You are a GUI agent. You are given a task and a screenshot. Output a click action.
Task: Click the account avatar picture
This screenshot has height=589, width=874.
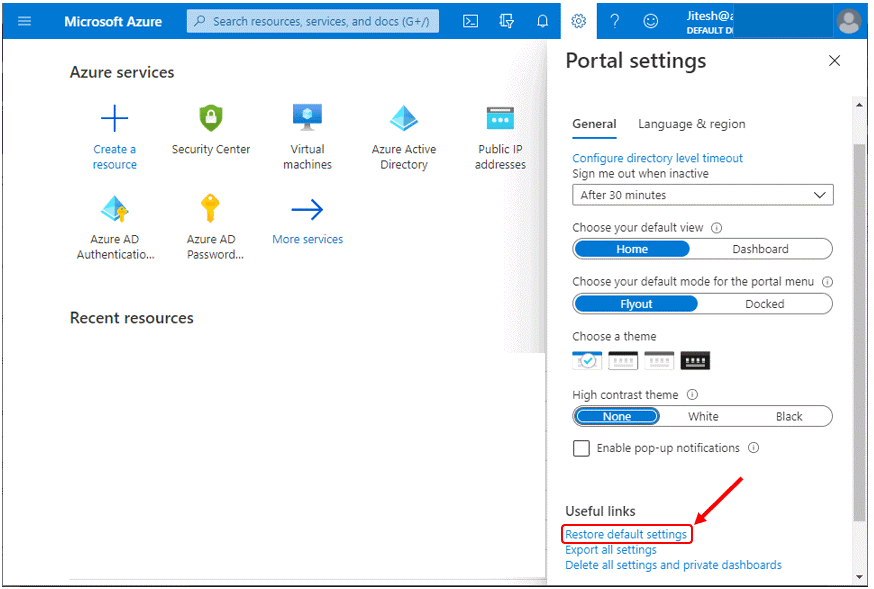[x=848, y=21]
